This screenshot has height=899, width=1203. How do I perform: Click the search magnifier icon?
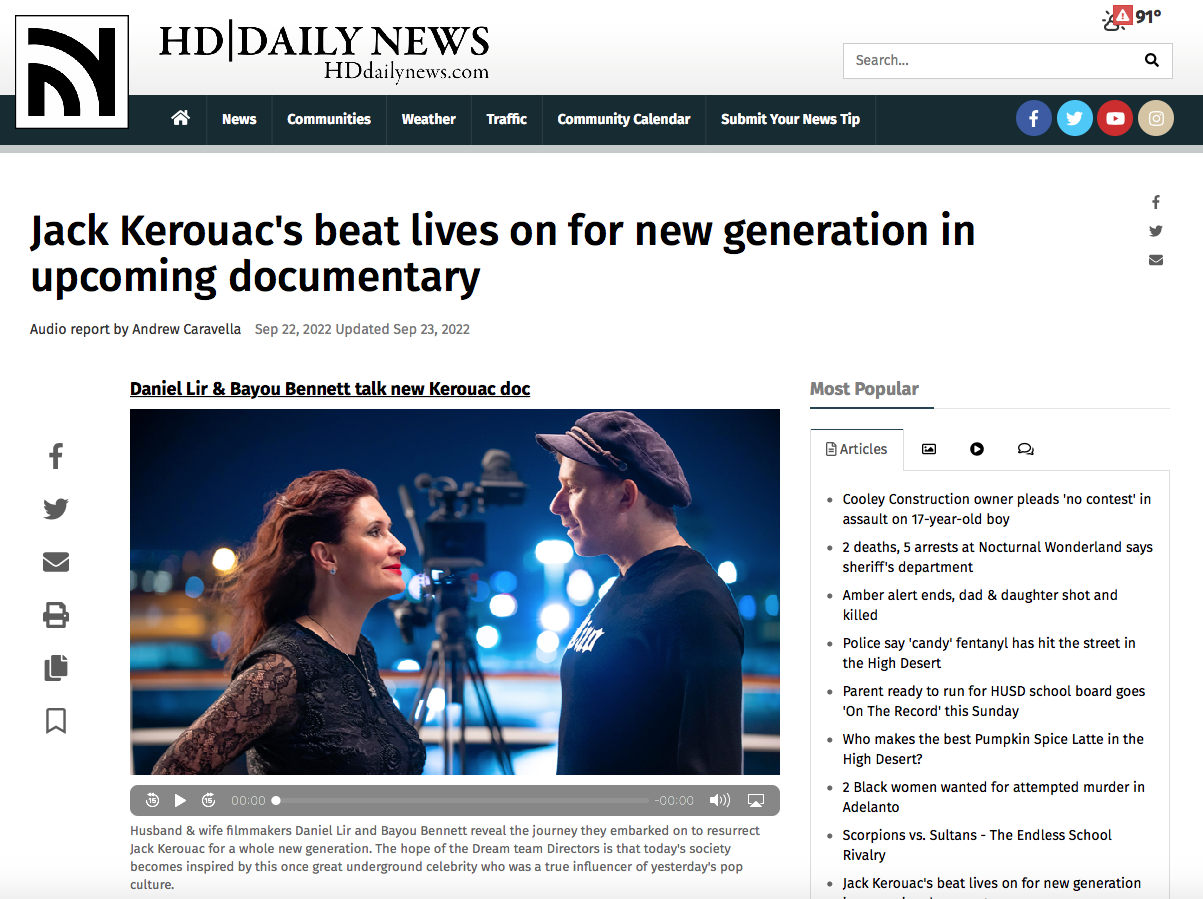(1152, 60)
